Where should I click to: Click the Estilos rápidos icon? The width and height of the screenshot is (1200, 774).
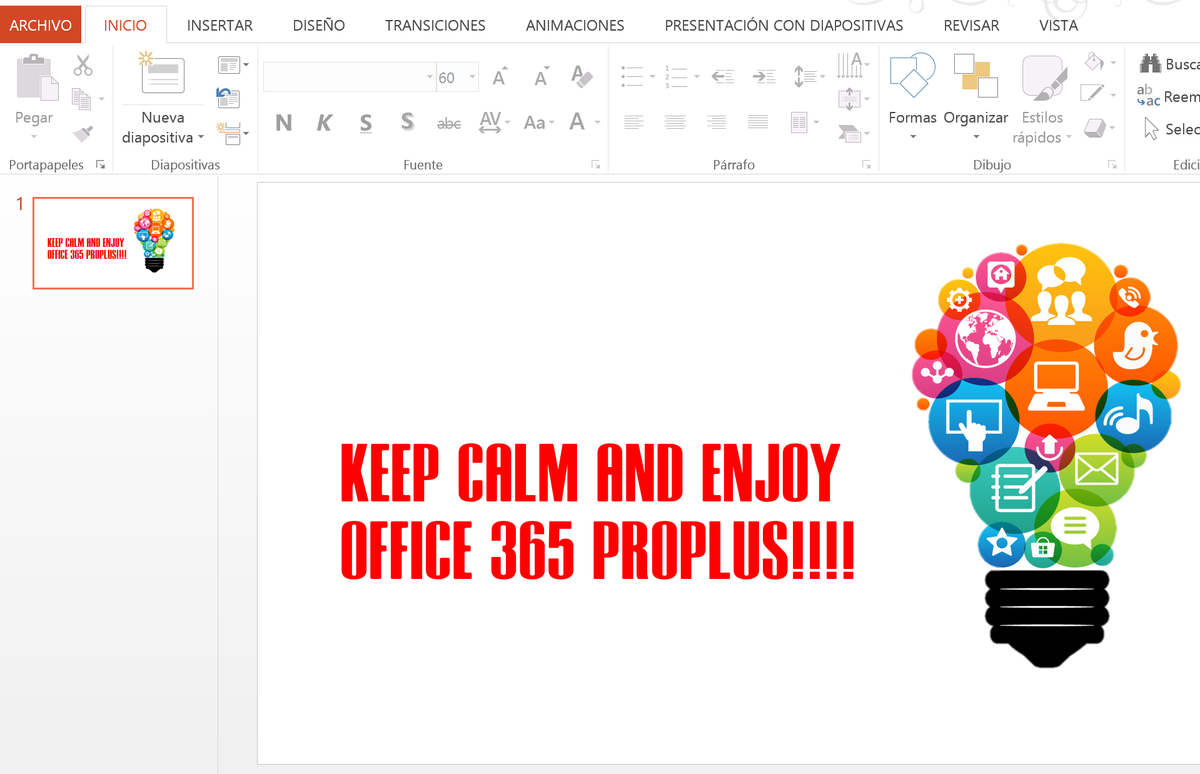[x=1043, y=78]
